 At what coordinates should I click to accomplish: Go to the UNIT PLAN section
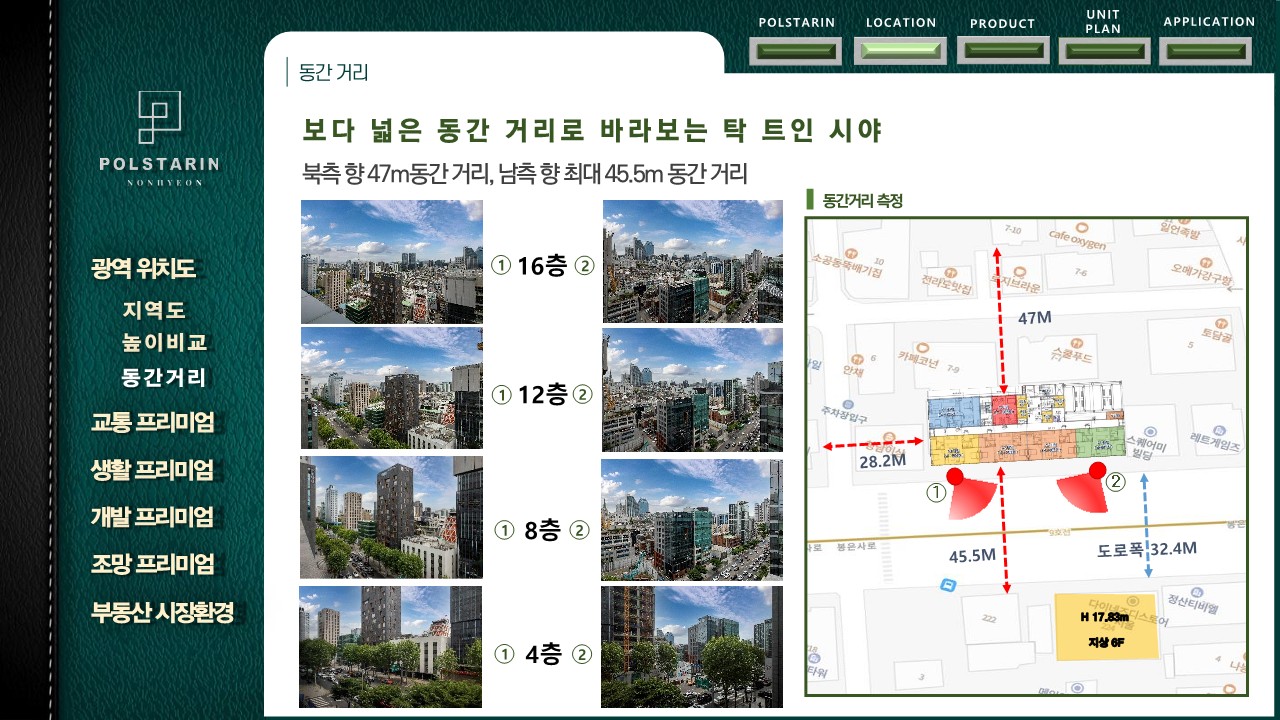pos(1103,50)
